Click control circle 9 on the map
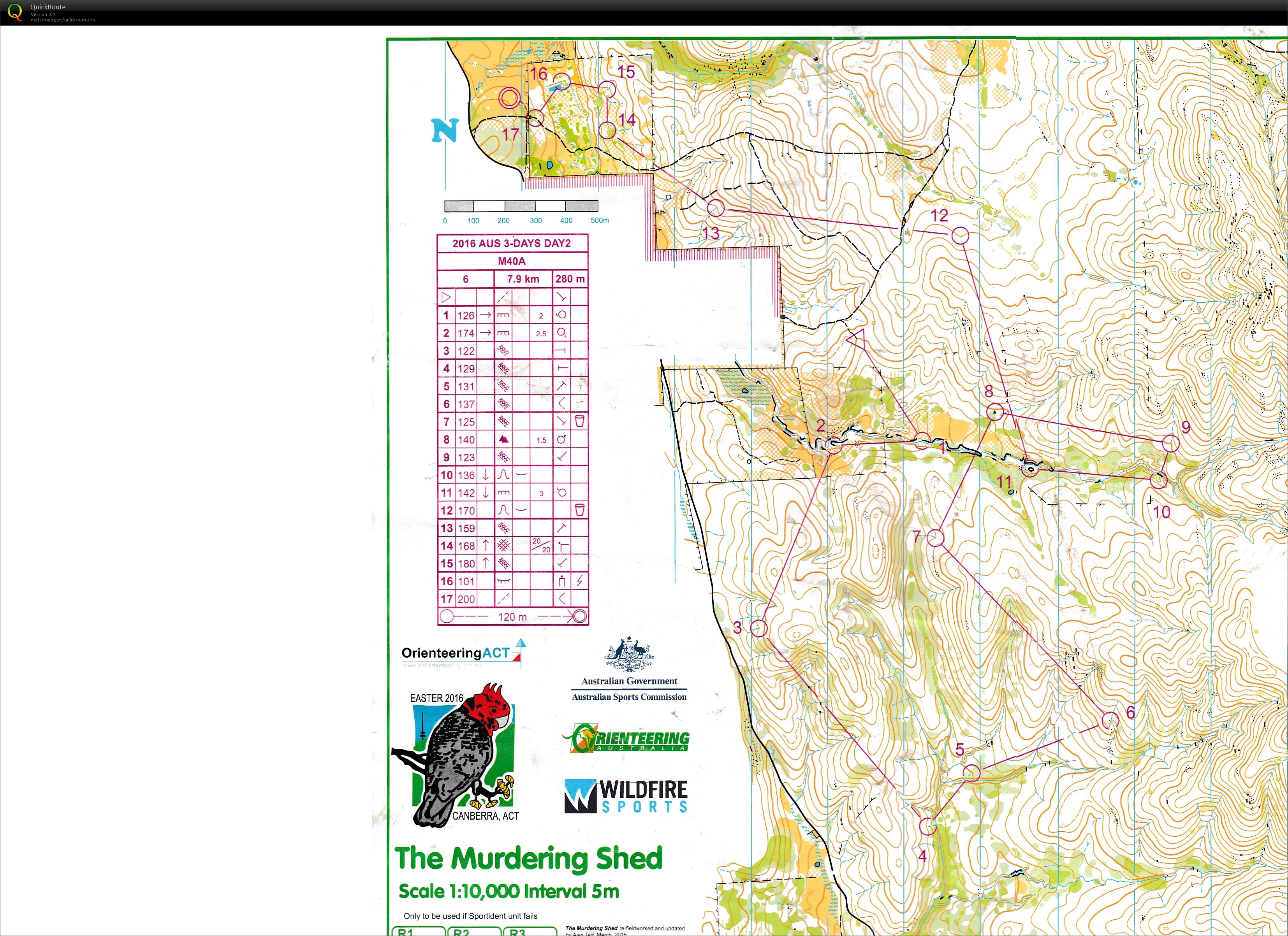The width and height of the screenshot is (1288, 936). pos(1170,443)
